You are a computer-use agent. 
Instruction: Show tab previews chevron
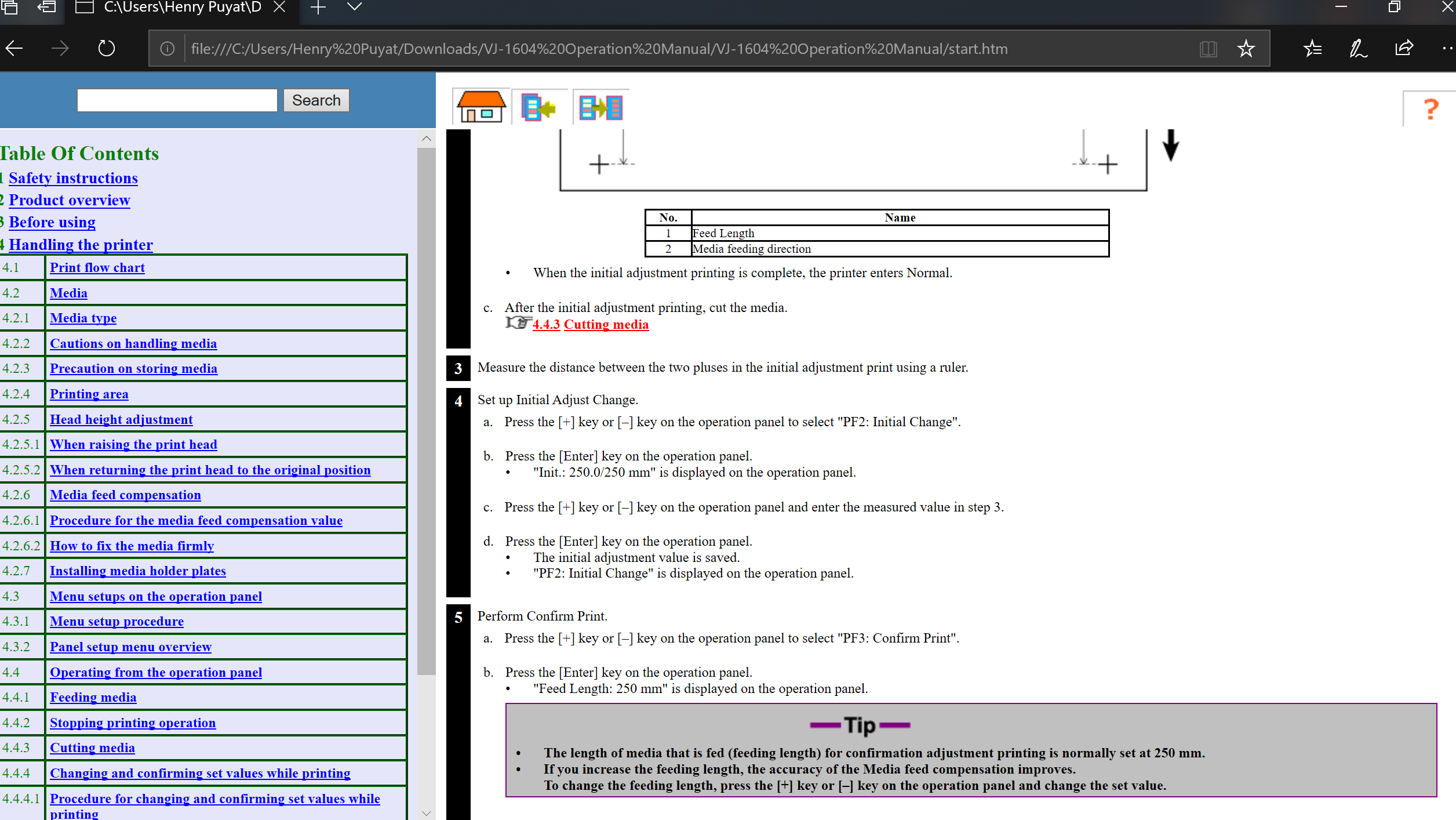(x=354, y=7)
